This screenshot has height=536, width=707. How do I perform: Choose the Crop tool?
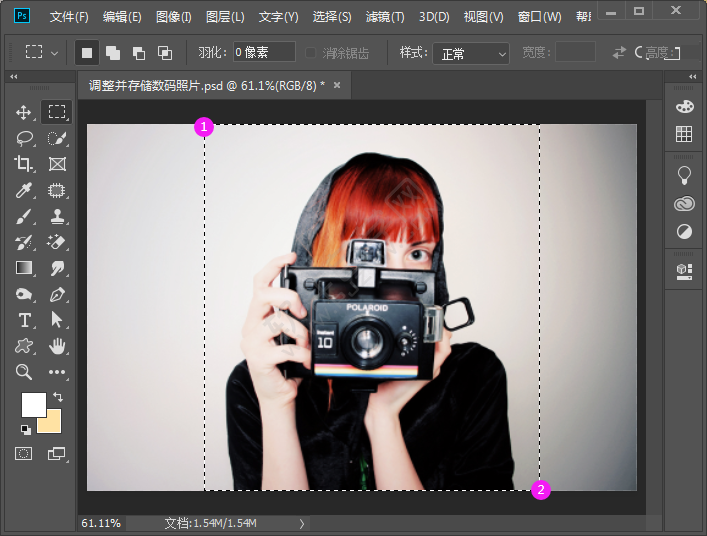25,164
